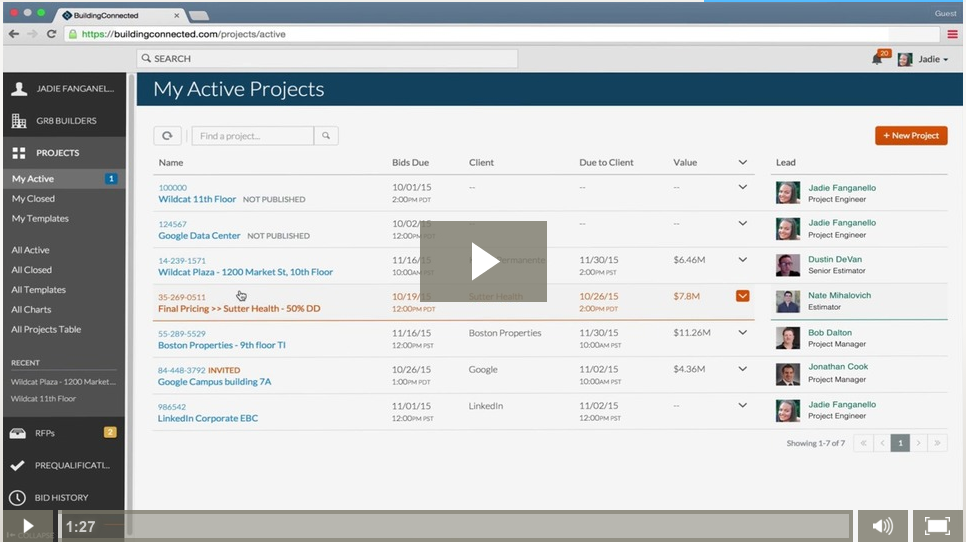Open the Wildcat 11th Floor project link

197,199
